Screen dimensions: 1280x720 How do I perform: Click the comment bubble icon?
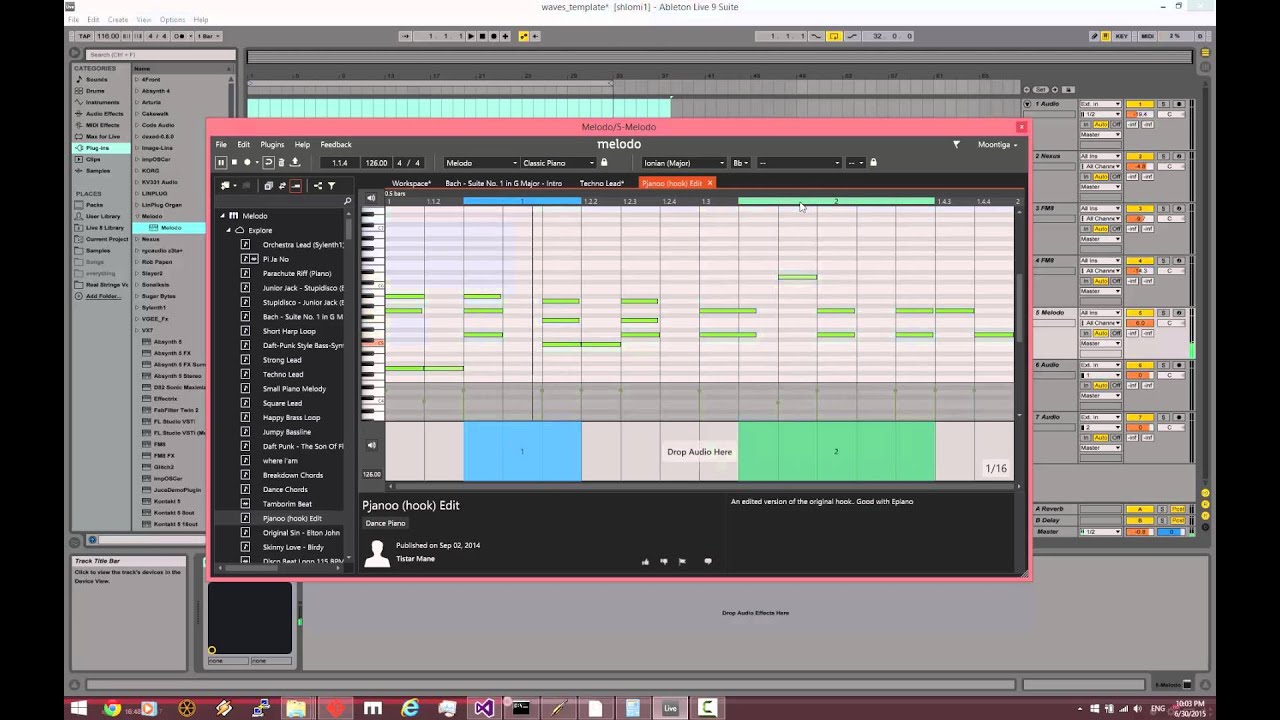(708, 561)
